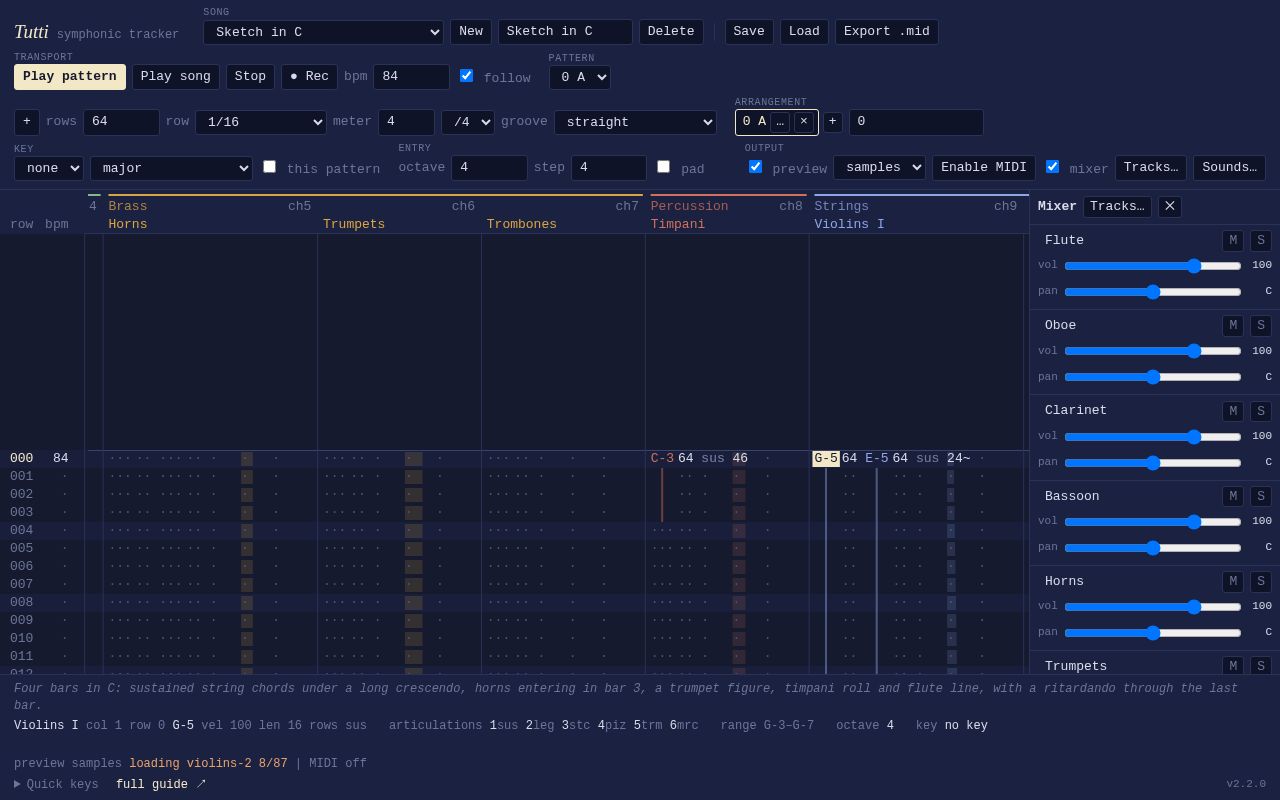This screenshot has width=1280, height=800.
Task: Disable the preview checkbox
Action: [755, 167]
